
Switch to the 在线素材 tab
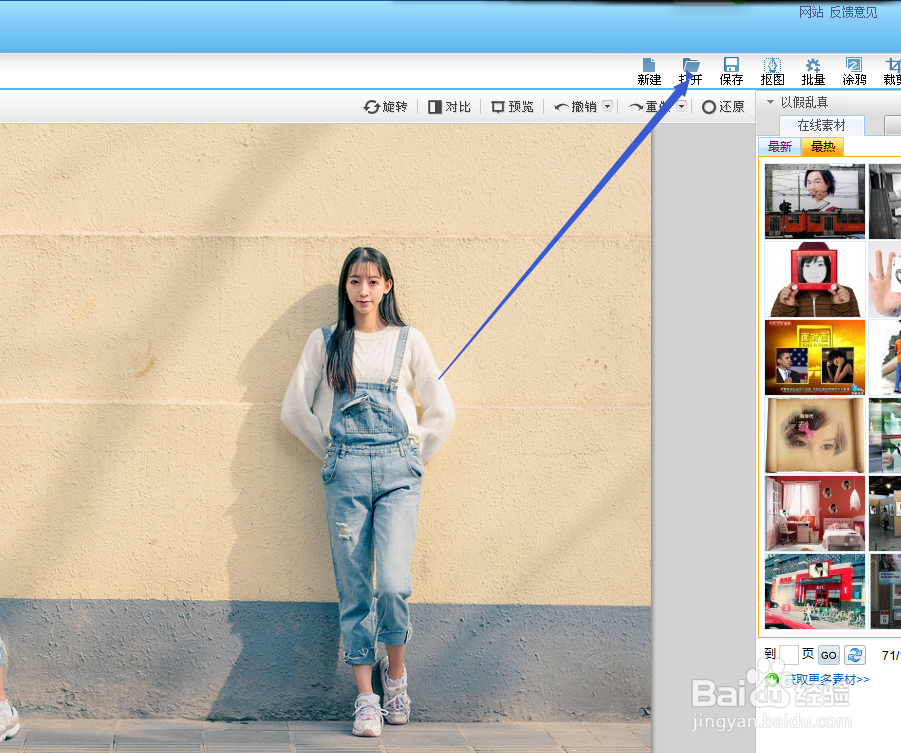point(822,125)
